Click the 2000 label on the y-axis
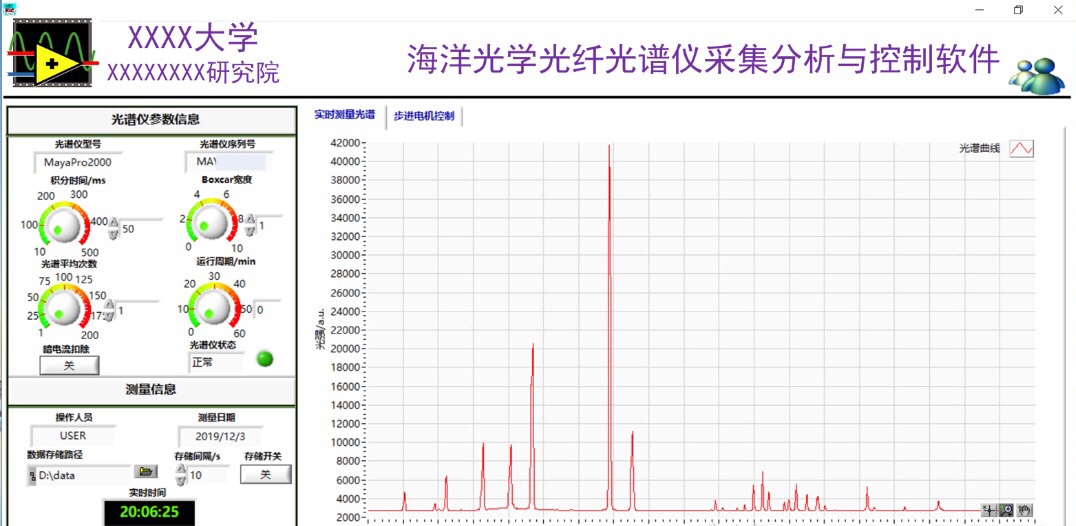The image size is (1076, 526). click(x=348, y=517)
